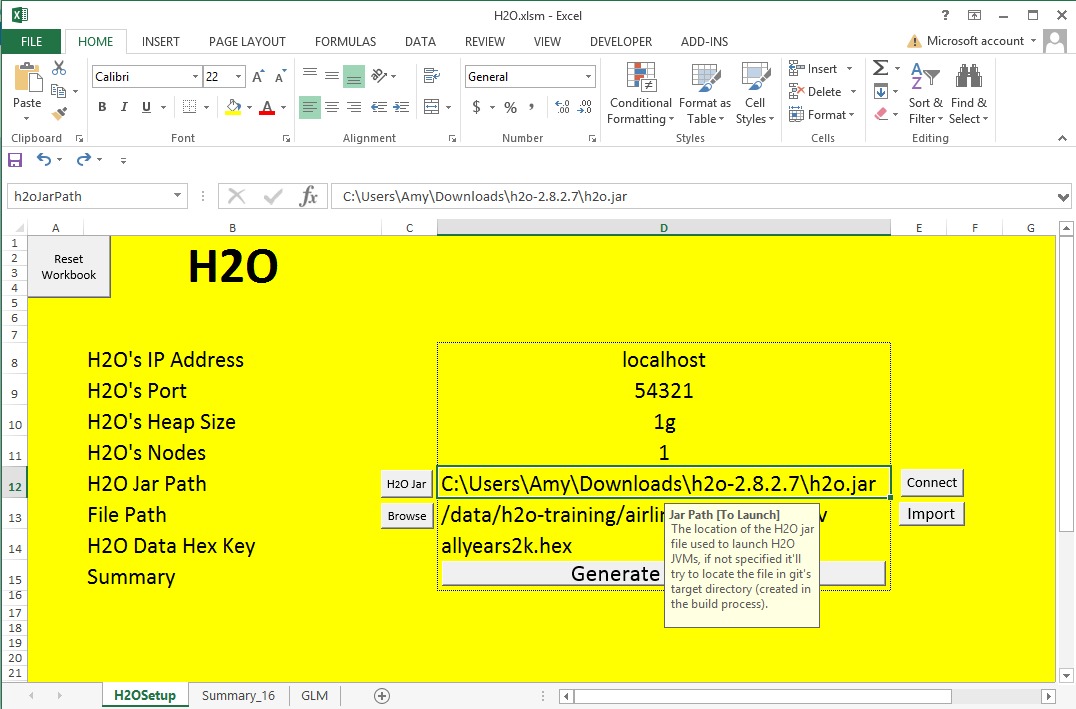1076x709 pixels.
Task: Click the Reset Workbook button
Action: point(69,267)
